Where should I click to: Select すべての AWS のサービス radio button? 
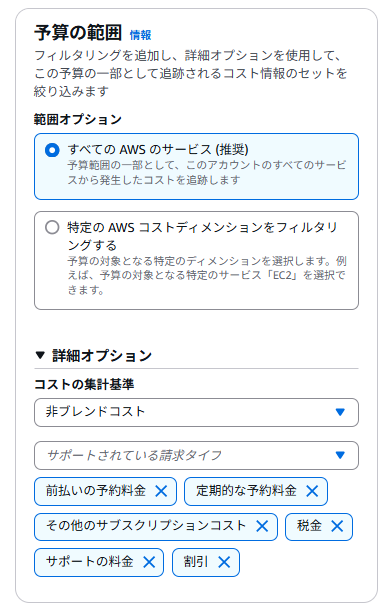click(52, 150)
